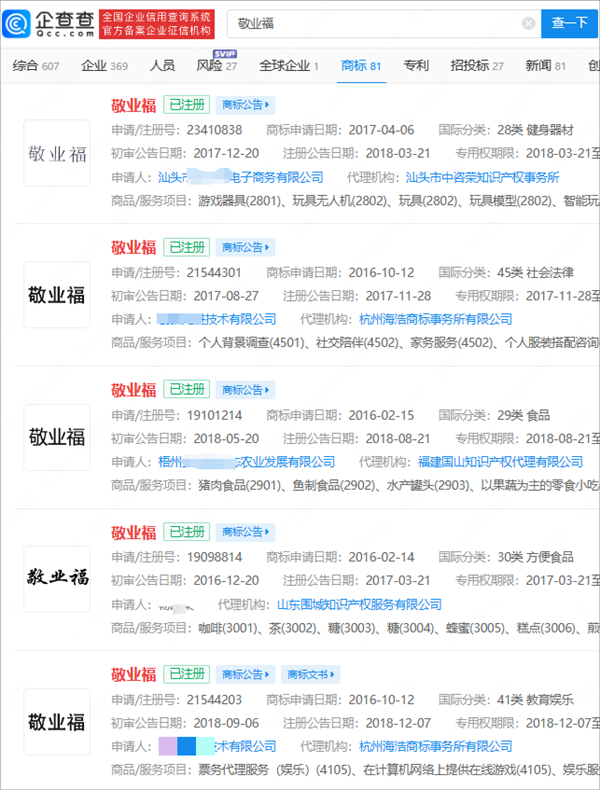
Task: Click application date 2017-04-06
Action: pos(381,130)
